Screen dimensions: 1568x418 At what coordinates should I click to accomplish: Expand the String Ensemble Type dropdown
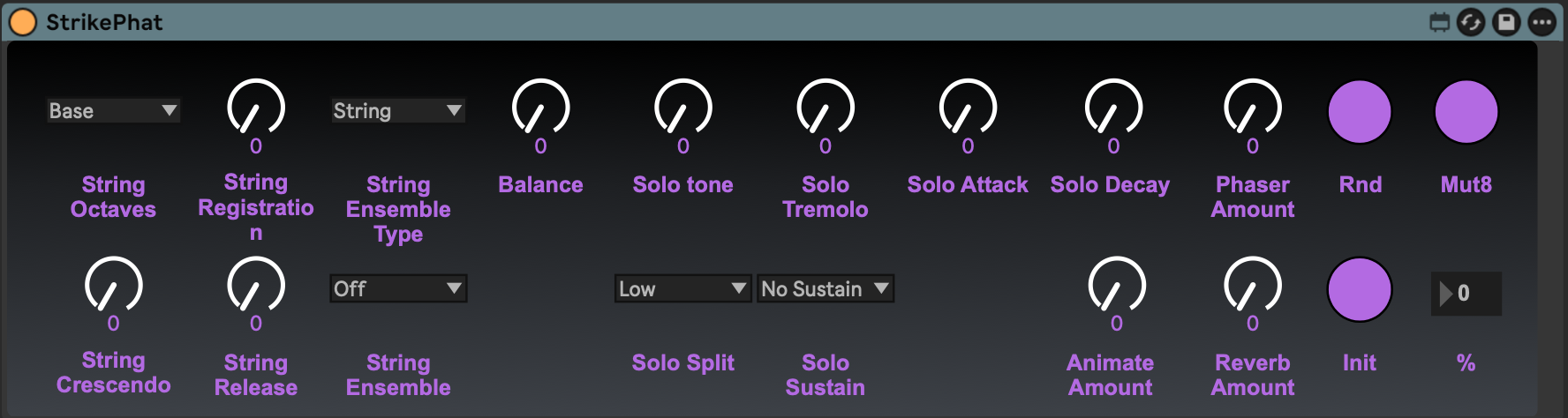coord(397,111)
